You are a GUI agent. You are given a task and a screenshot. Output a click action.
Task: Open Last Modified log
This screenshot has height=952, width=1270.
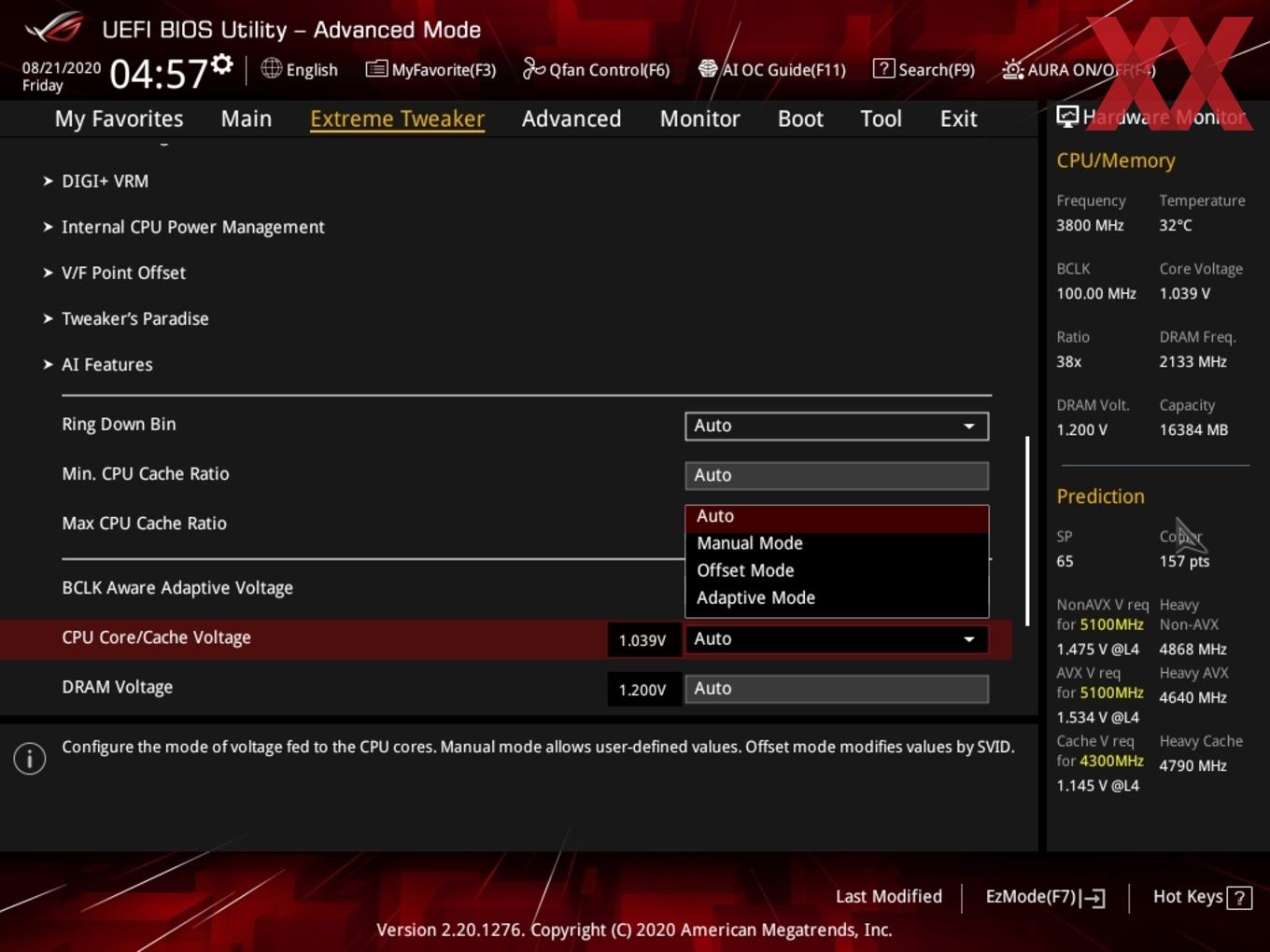click(889, 897)
